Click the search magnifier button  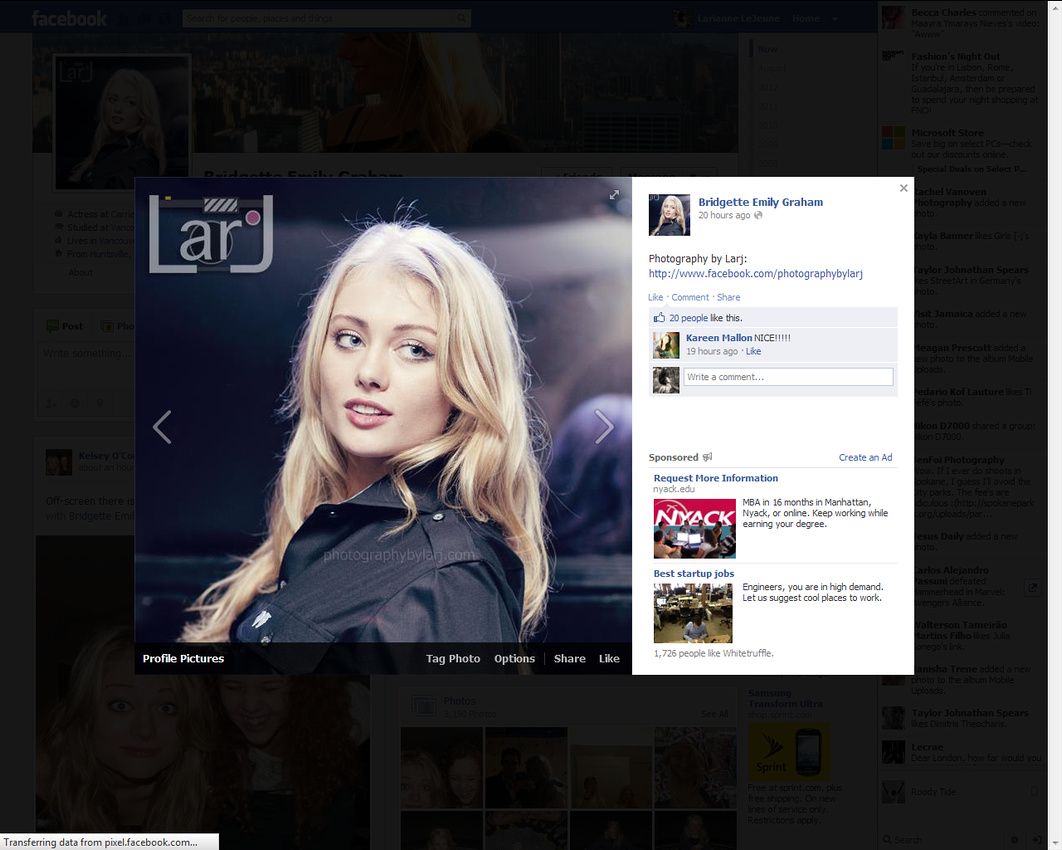point(463,18)
